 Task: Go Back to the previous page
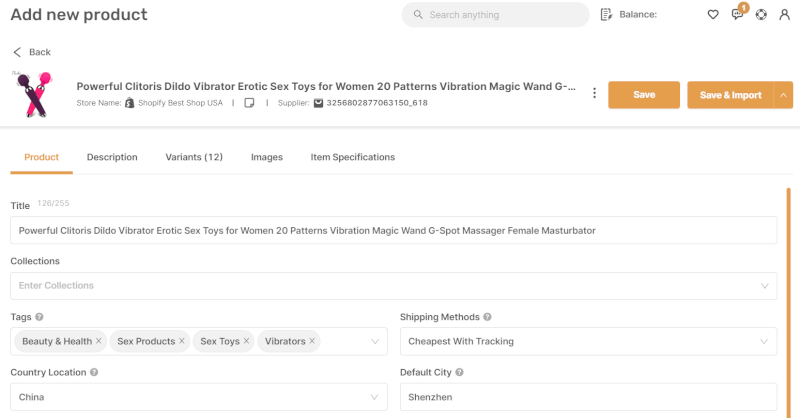coord(32,52)
